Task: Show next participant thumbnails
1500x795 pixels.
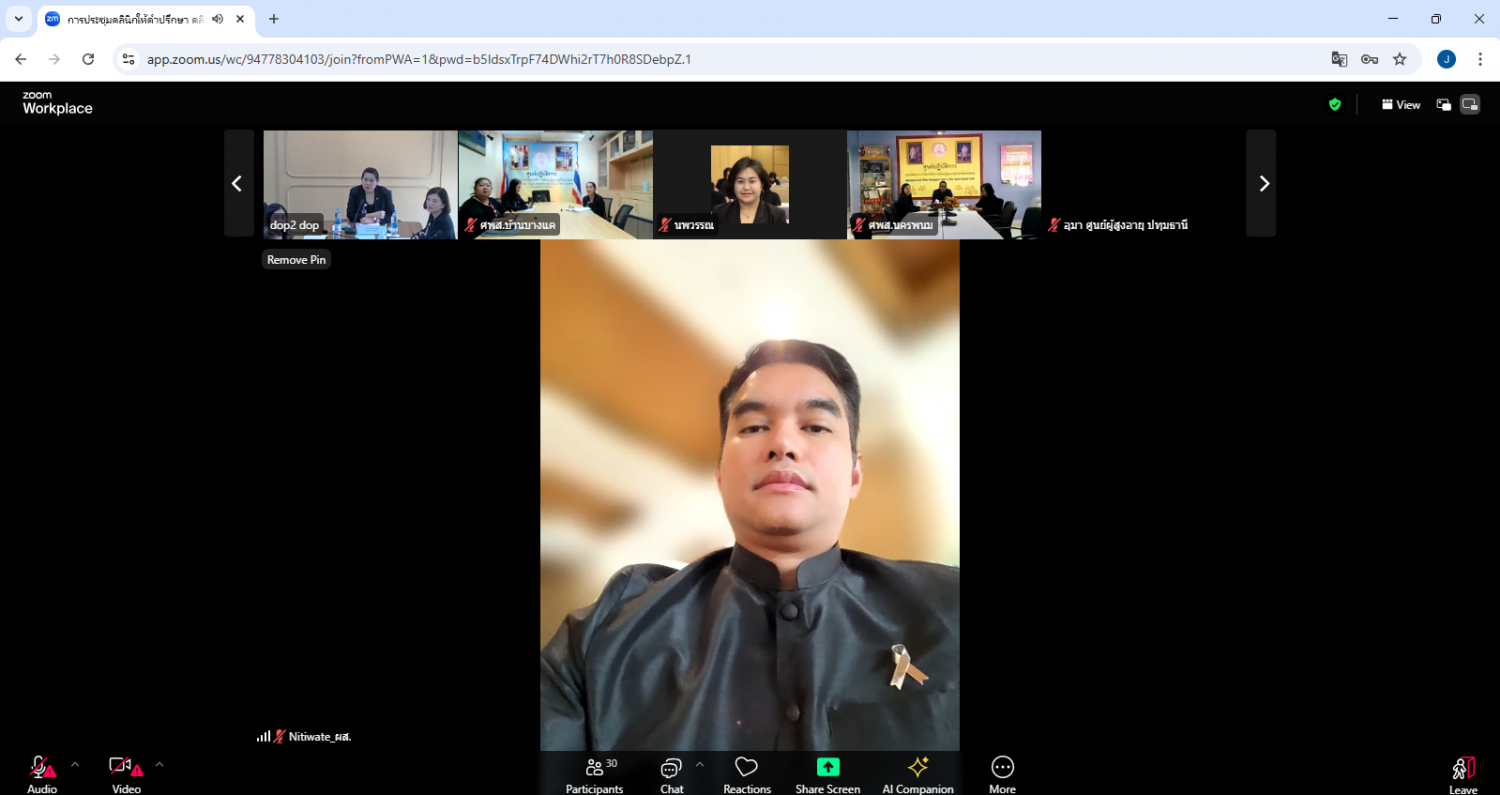Action: (1263, 183)
